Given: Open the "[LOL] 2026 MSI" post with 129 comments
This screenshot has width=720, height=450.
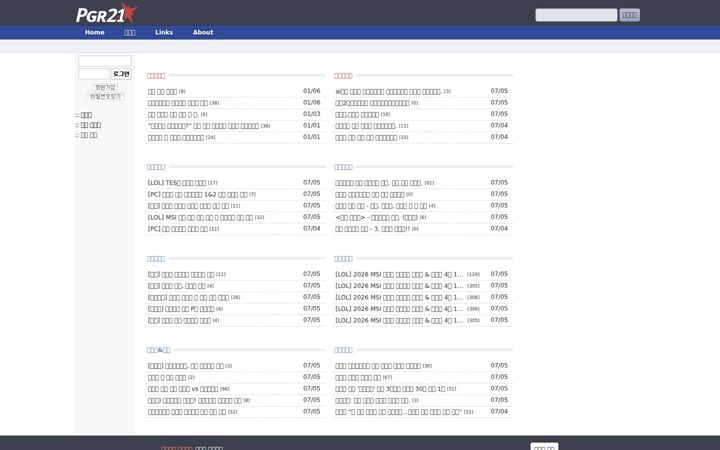Looking at the screenshot, I should (x=407, y=274).
